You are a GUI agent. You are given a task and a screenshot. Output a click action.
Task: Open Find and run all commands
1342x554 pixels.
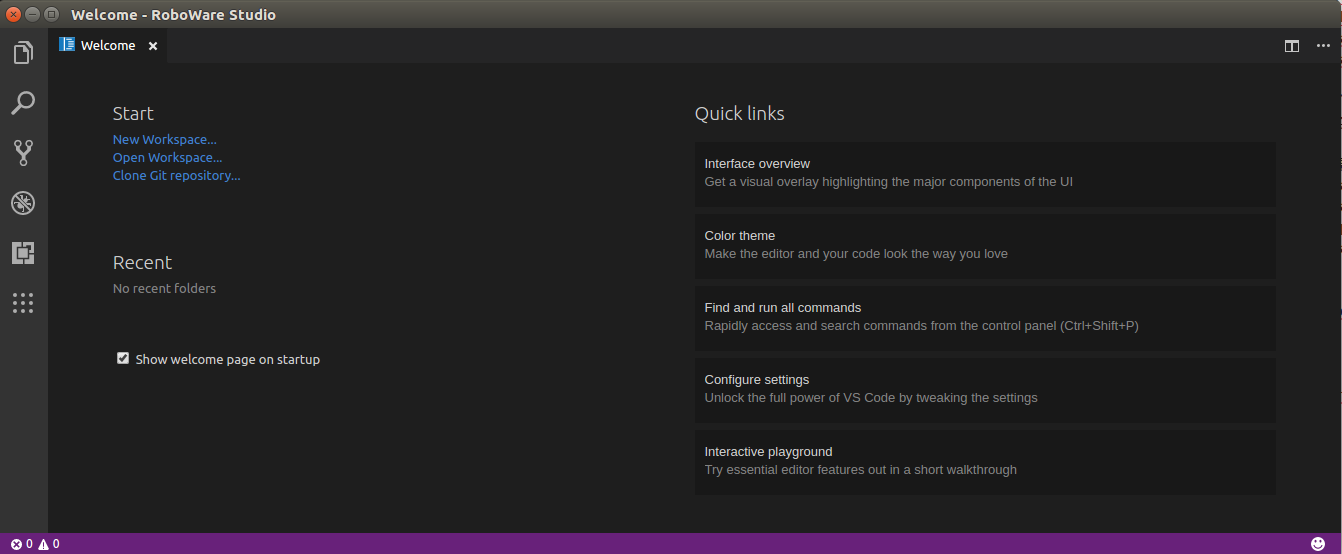[x=985, y=318]
